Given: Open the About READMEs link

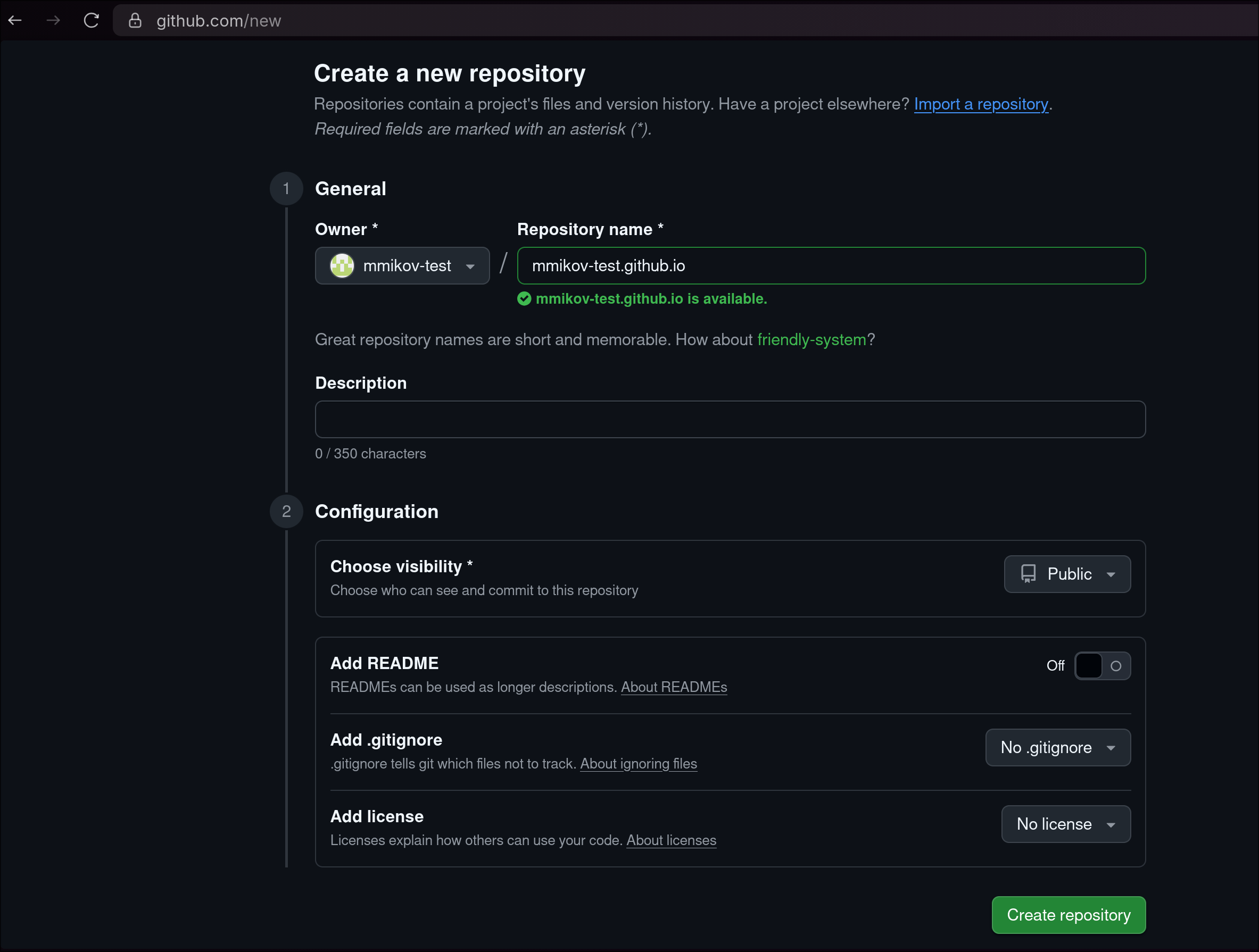Looking at the screenshot, I should (x=674, y=687).
